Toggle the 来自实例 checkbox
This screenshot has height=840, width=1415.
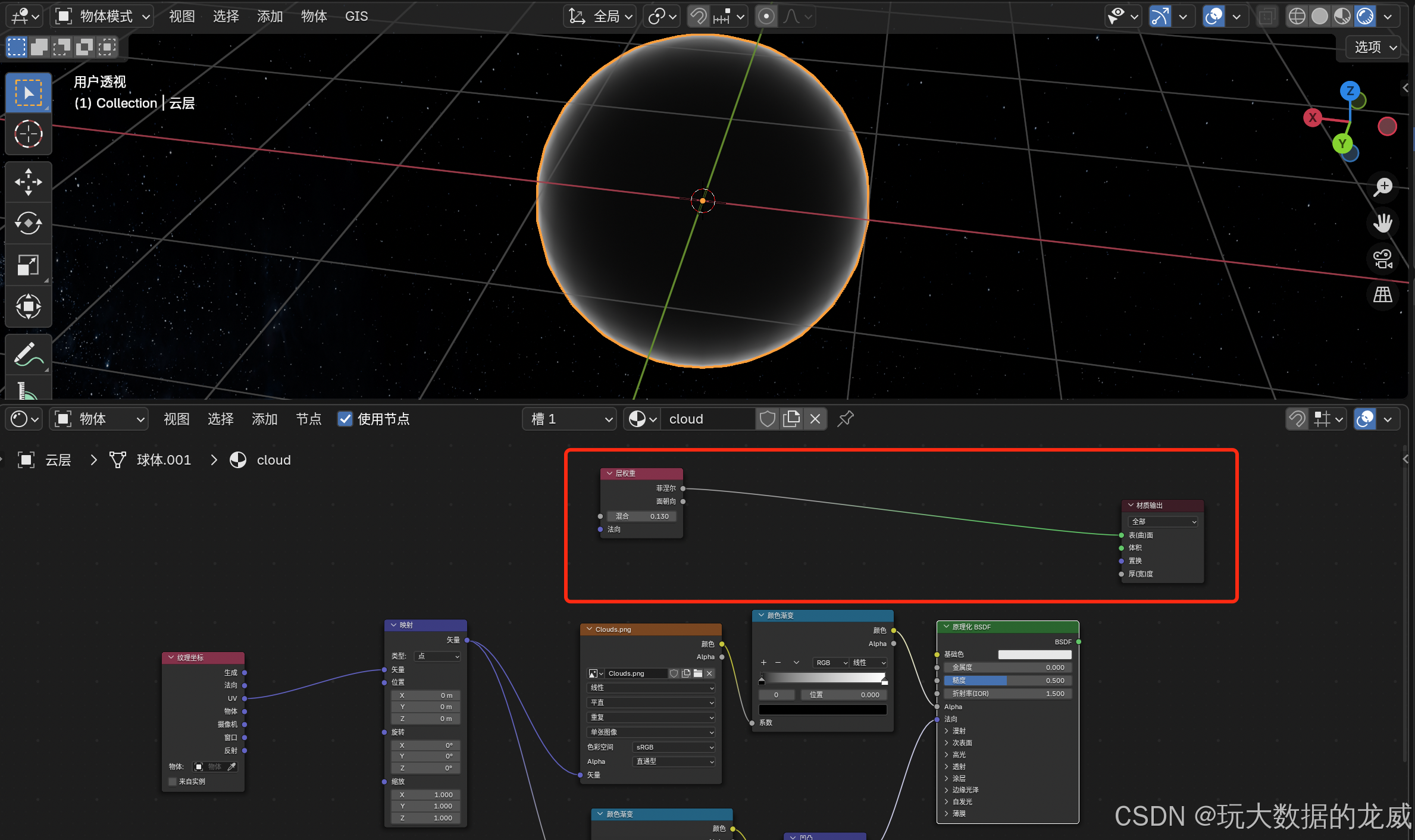pos(173,781)
